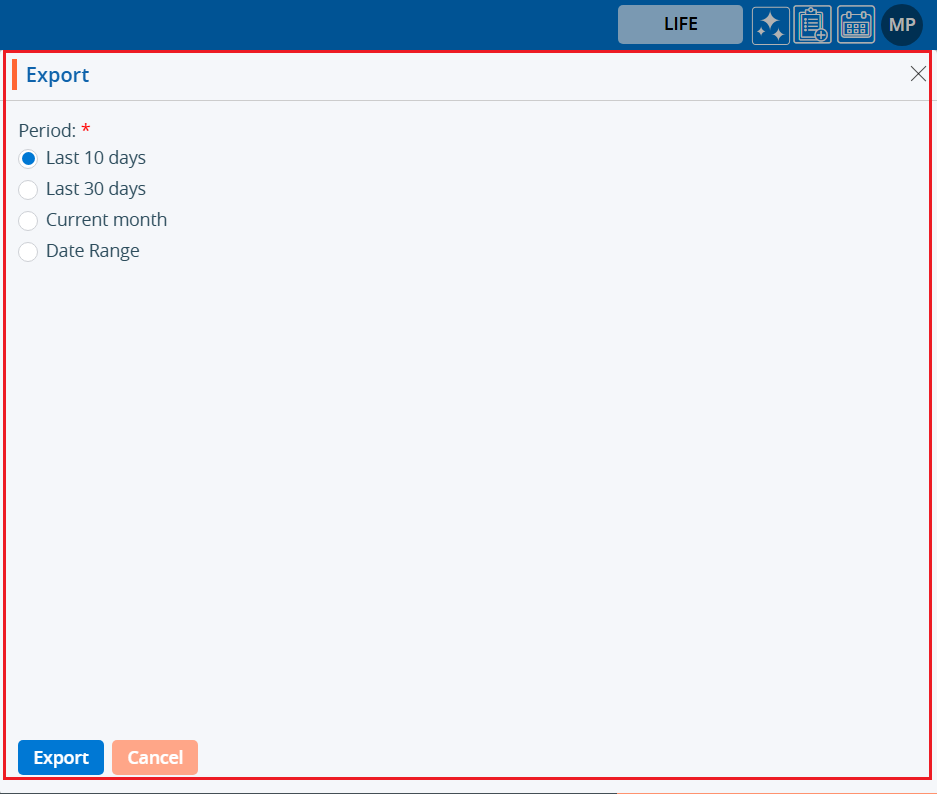The image size is (937, 794).
Task: Click the "Last 10 days" label text
Action: [x=96, y=158]
